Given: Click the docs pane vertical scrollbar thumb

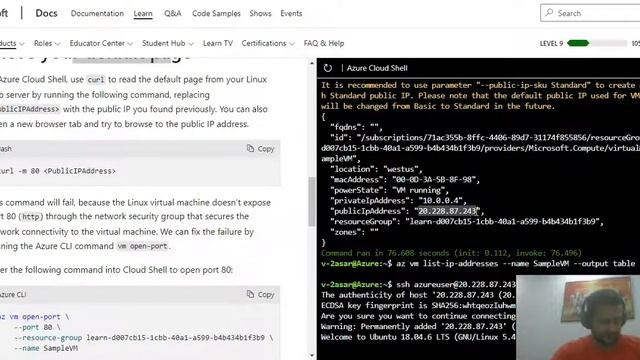Looking at the screenshot, I should pyautogui.click(x=312, y=202).
